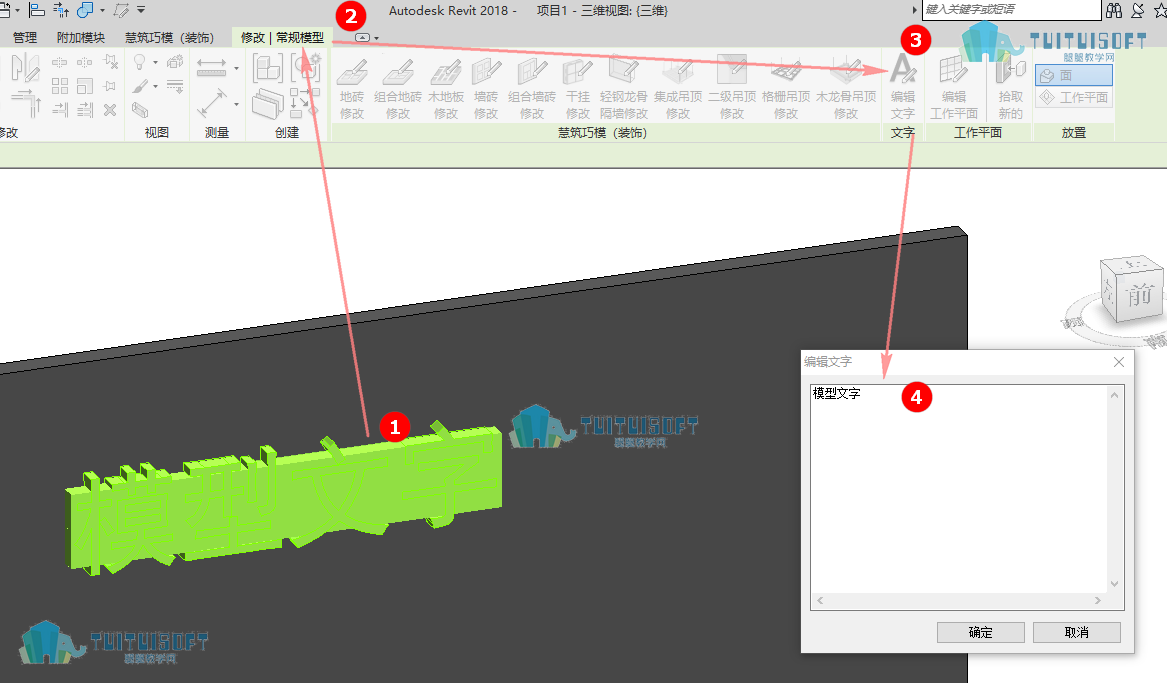Click the 墙砖修改 ribbon tool
1167x683 pixels.
pyautogui.click(x=486, y=87)
